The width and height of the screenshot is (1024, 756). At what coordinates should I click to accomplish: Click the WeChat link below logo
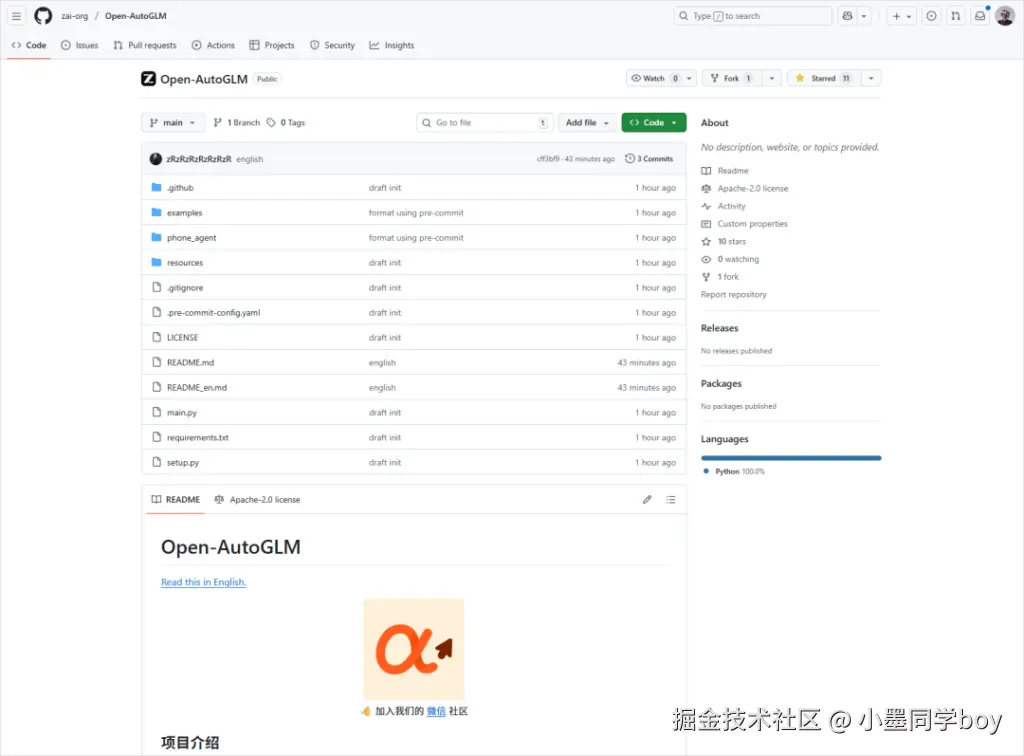[x=436, y=711]
